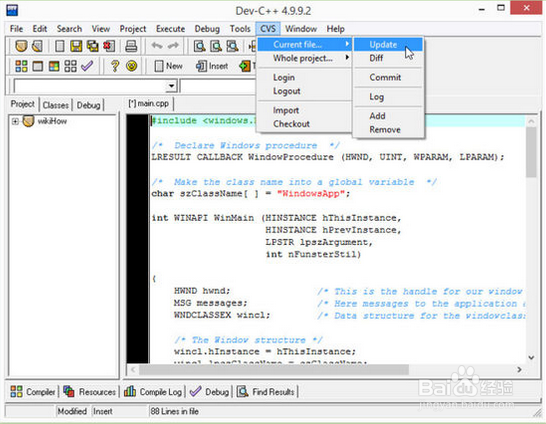
Task: Open the Search menu
Action: coord(69,29)
